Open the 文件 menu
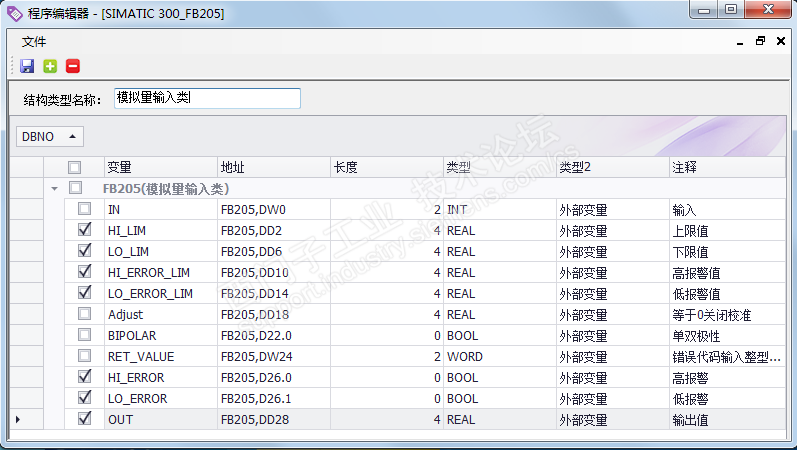The height and width of the screenshot is (450, 797). [x=34, y=42]
